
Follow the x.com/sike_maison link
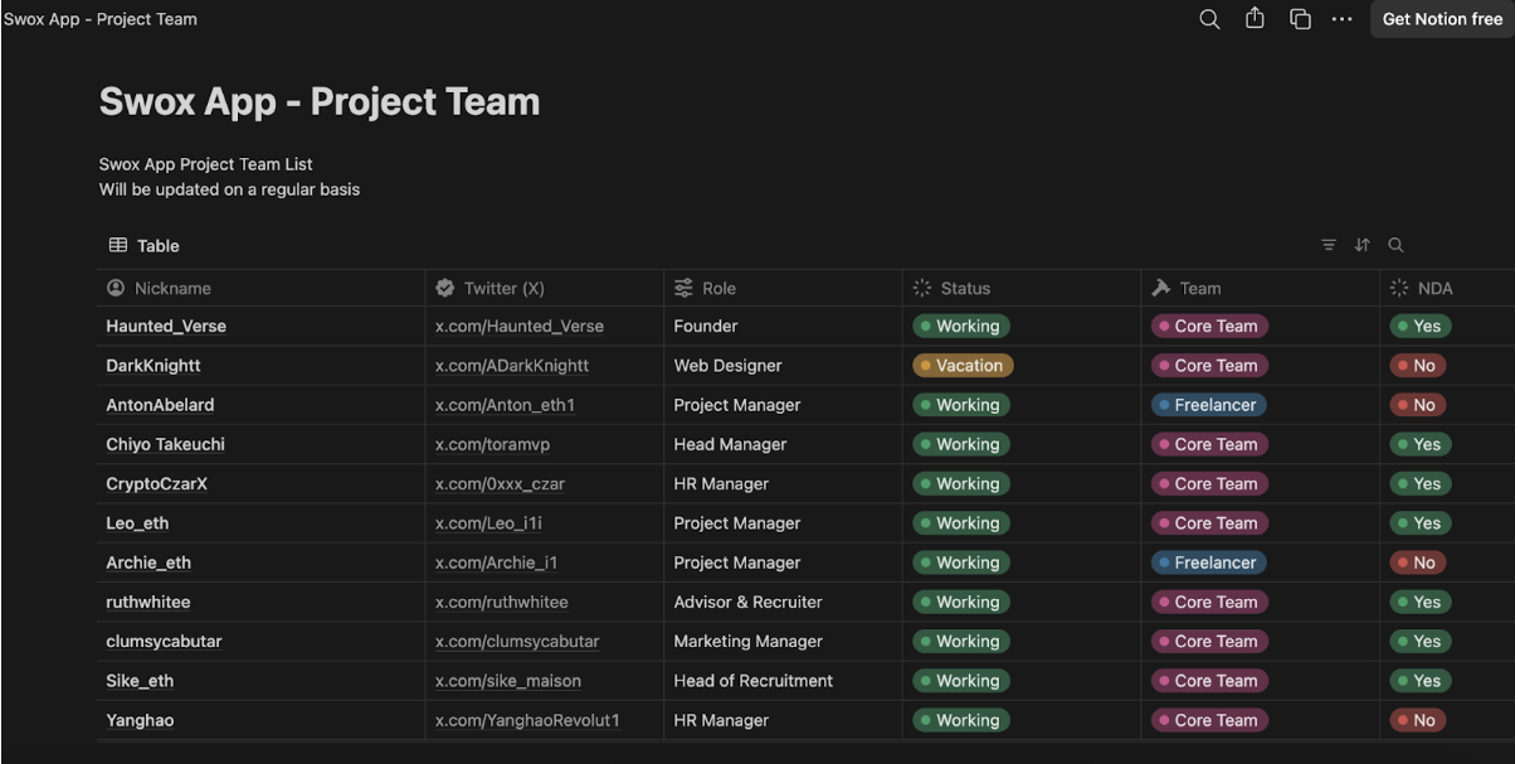point(508,681)
